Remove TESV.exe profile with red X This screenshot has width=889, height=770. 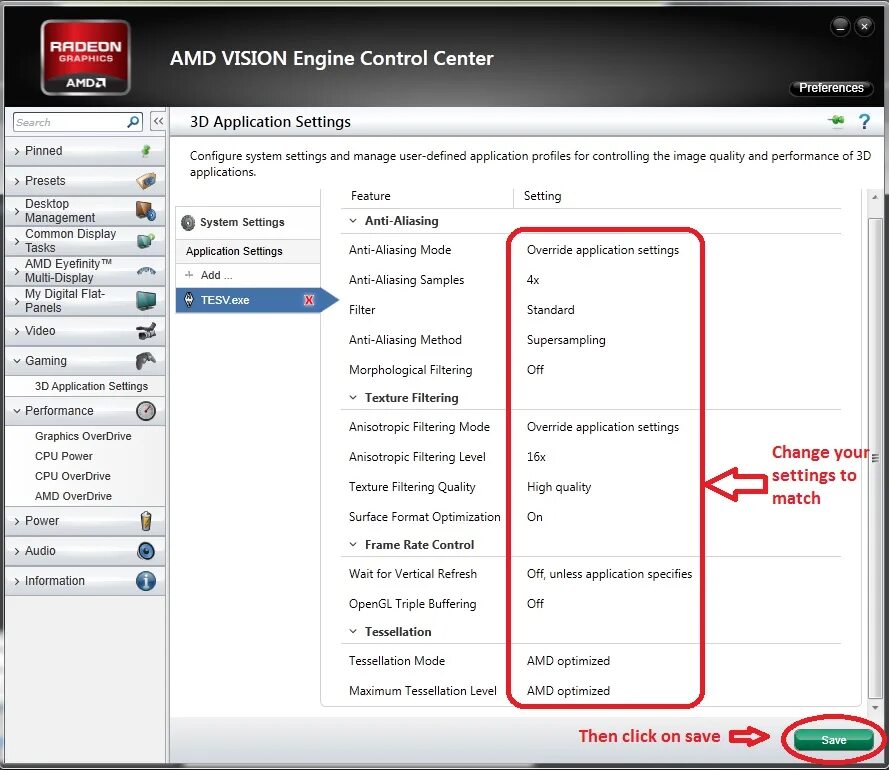click(309, 300)
